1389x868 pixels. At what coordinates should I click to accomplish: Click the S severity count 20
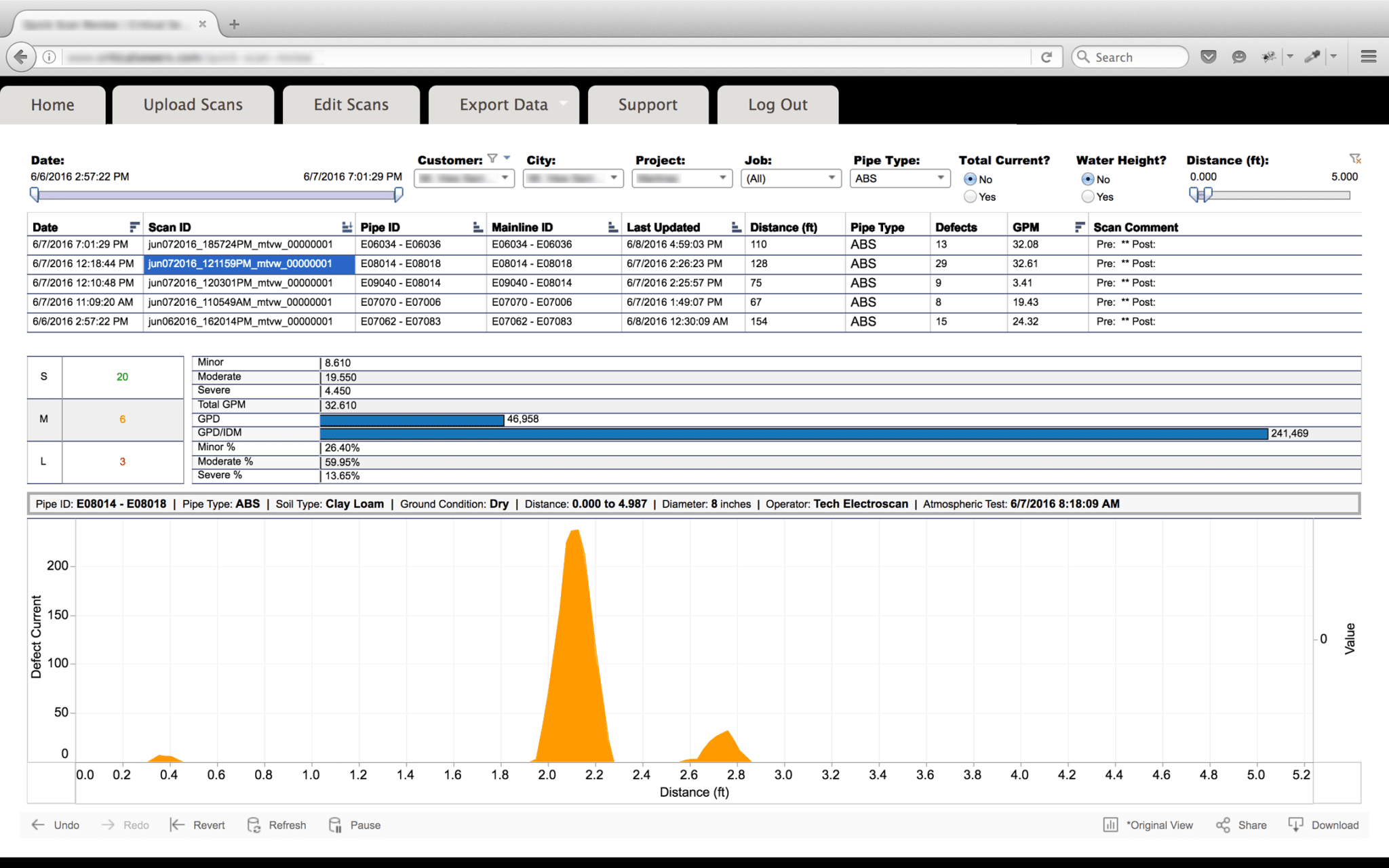pyautogui.click(x=123, y=377)
